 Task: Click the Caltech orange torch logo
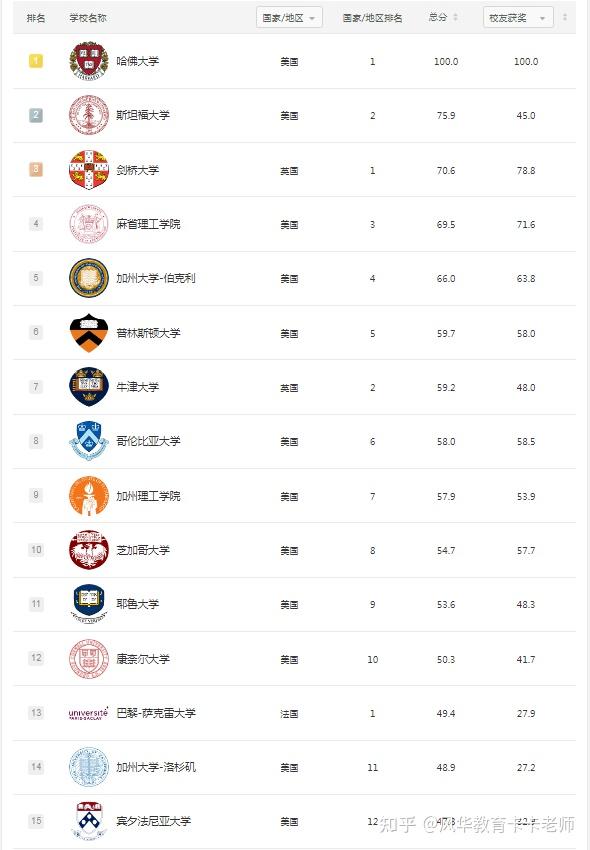(x=89, y=495)
